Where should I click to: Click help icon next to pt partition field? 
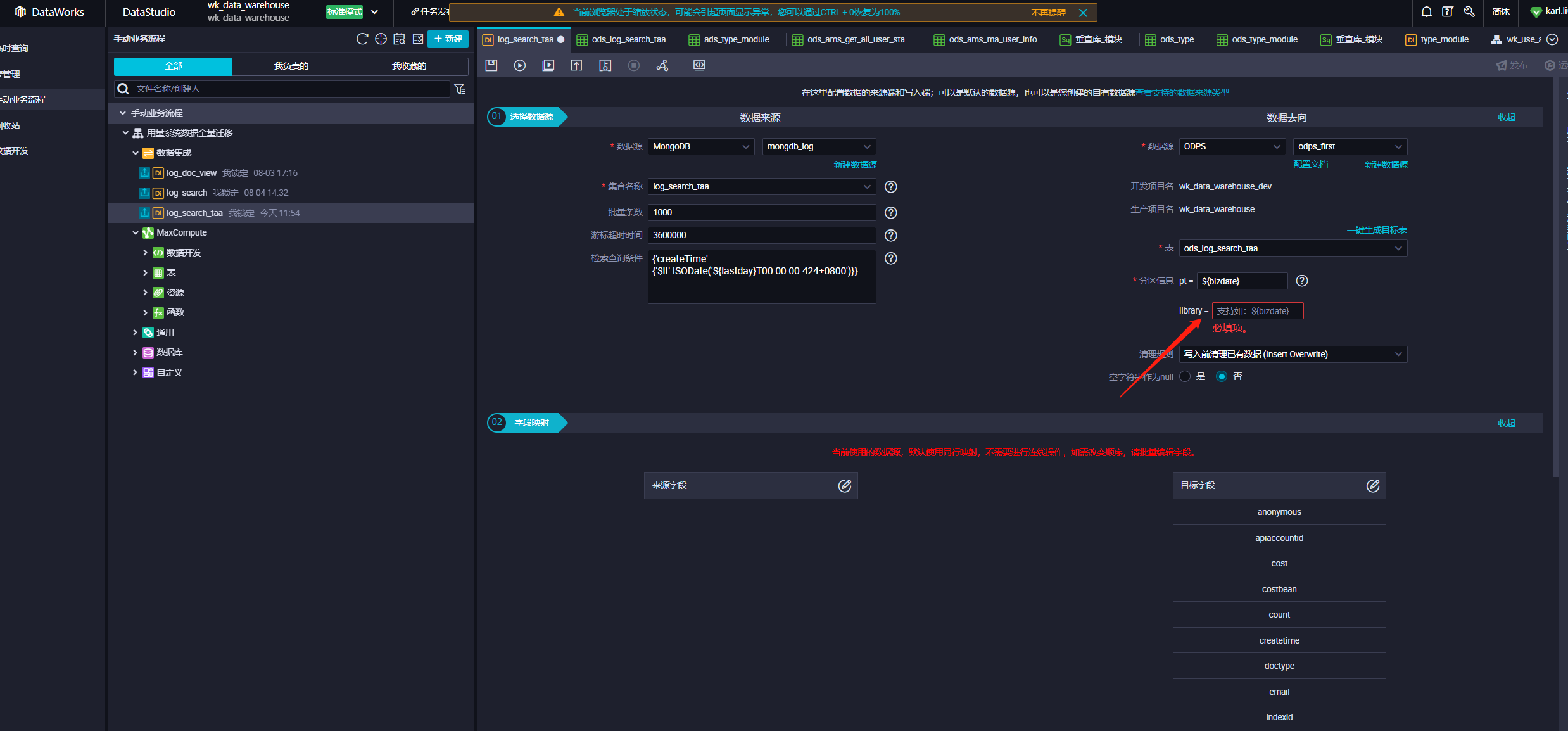coord(1302,281)
